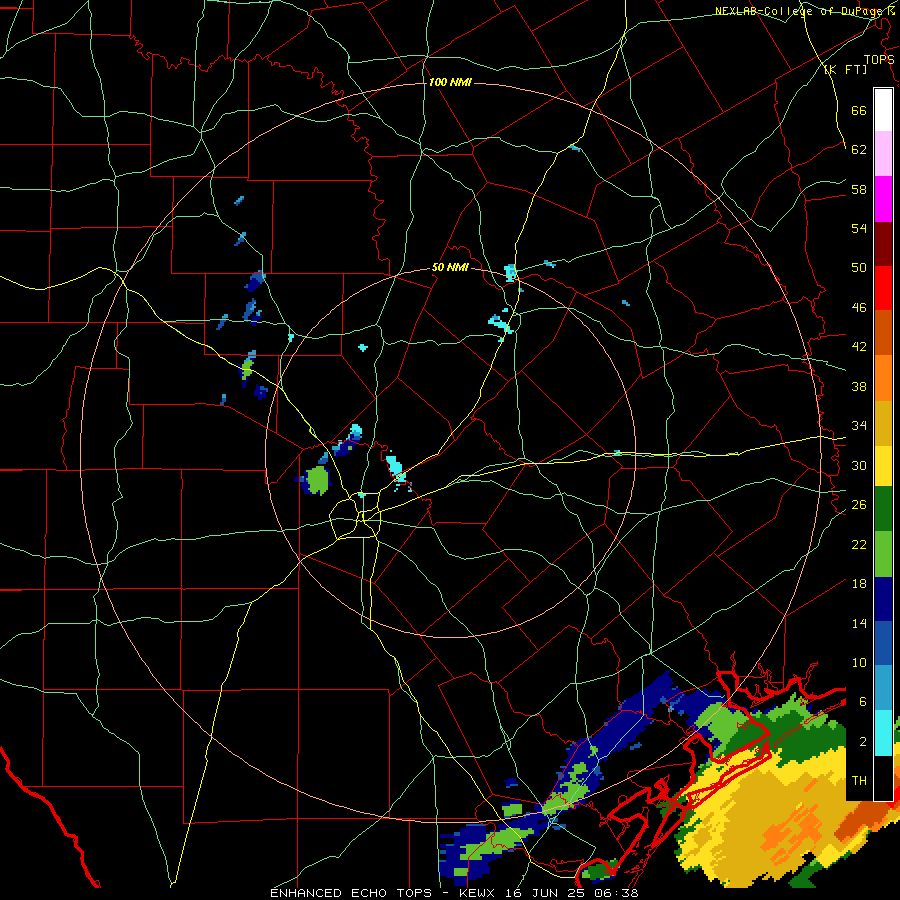Click the bright orange swatch in the legend
This screenshot has width=900, height=900.
pyautogui.click(x=883, y=378)
